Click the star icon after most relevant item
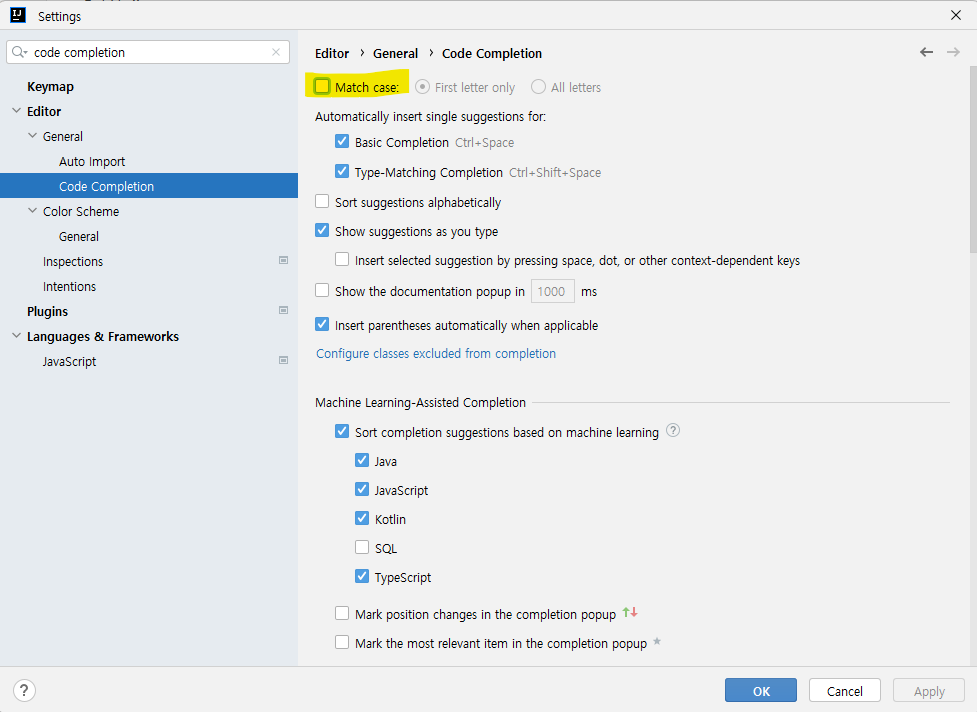Image resolution: width=977 pixels, height=712 pixels. pos(657,642)
